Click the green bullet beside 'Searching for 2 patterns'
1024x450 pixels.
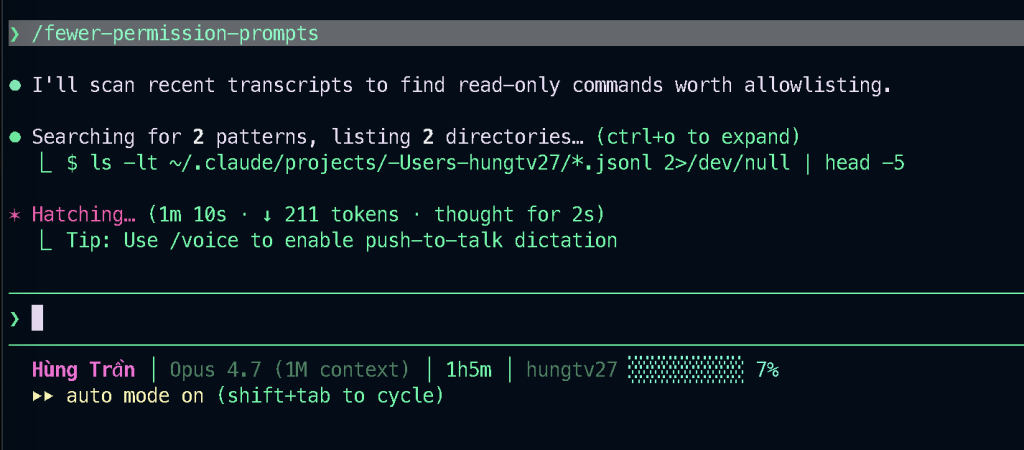click(x=15, y=137)
